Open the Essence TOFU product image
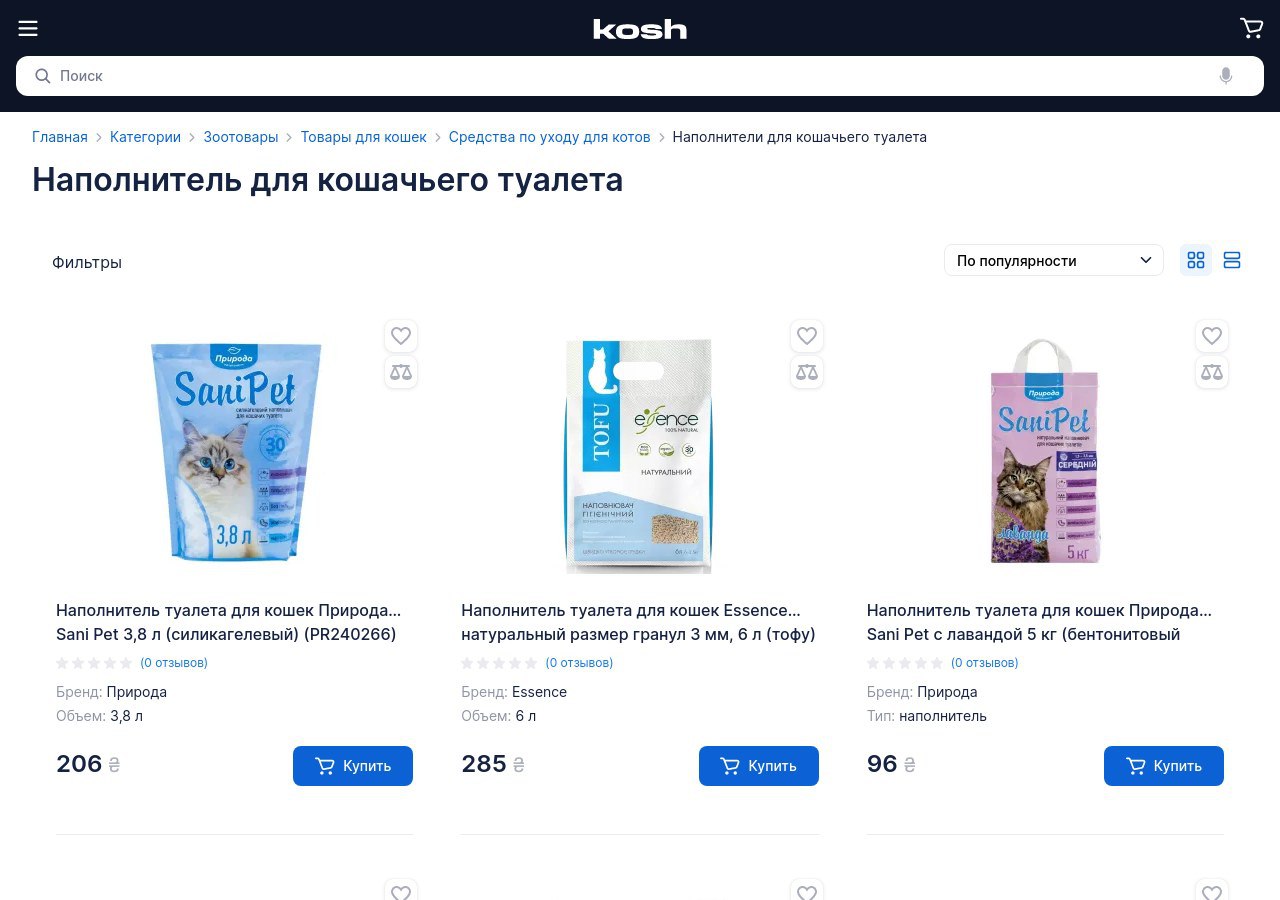 639,455
